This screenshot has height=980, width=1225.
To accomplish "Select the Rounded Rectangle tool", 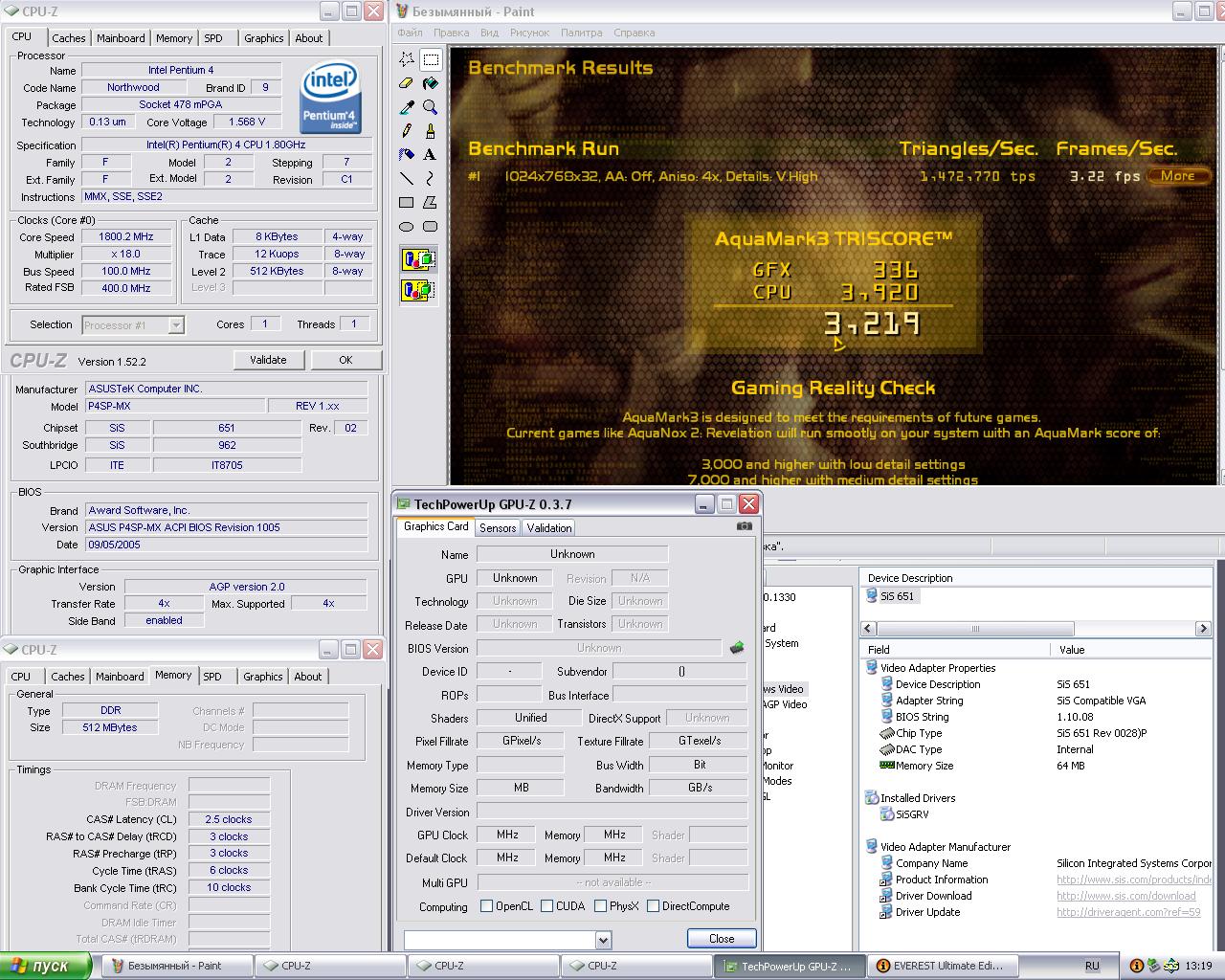I will coord(431,227).
